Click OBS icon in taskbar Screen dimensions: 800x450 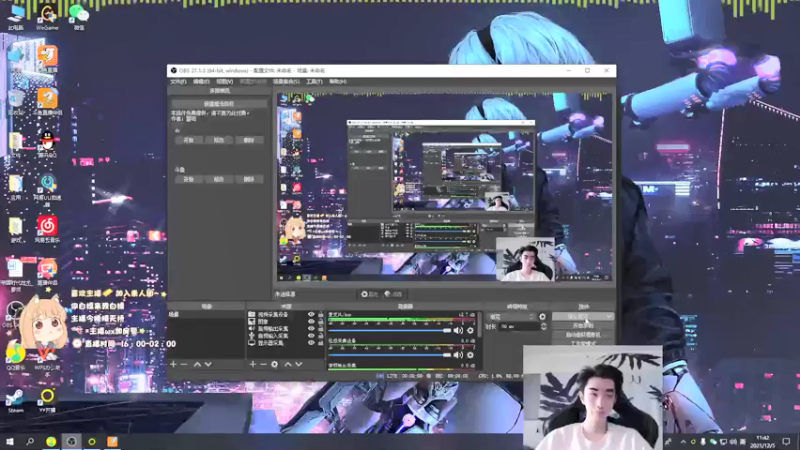coord(71,441)
